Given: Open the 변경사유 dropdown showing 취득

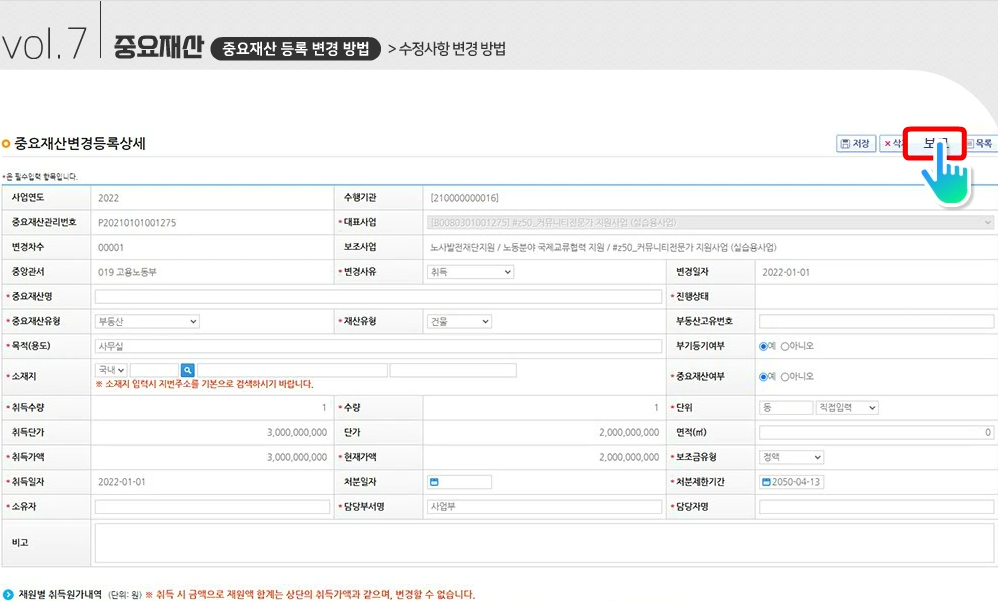Looking at the screenshot, I should (470, 272).
